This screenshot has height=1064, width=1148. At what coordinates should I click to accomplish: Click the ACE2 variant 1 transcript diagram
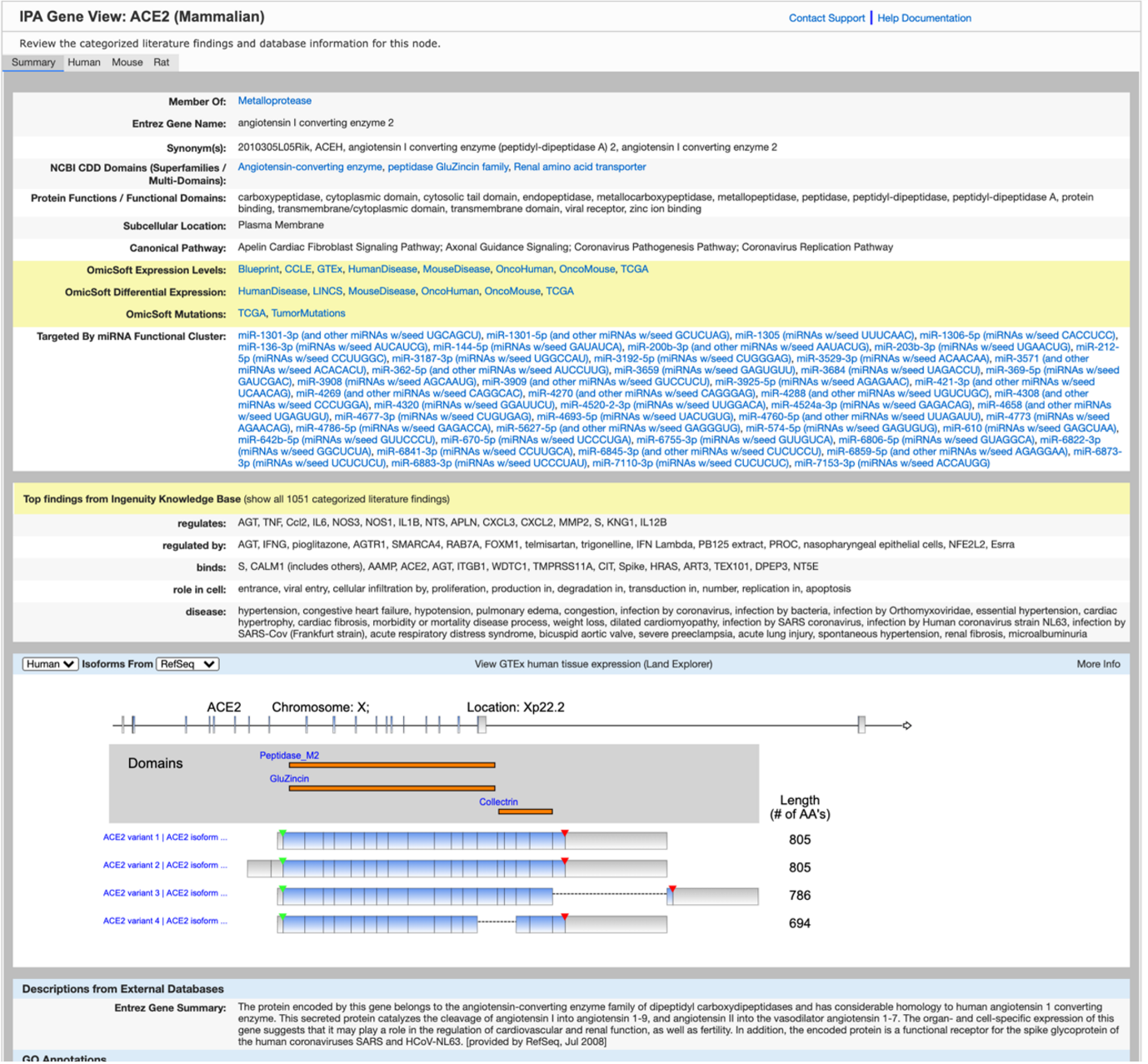click(472, 841)
